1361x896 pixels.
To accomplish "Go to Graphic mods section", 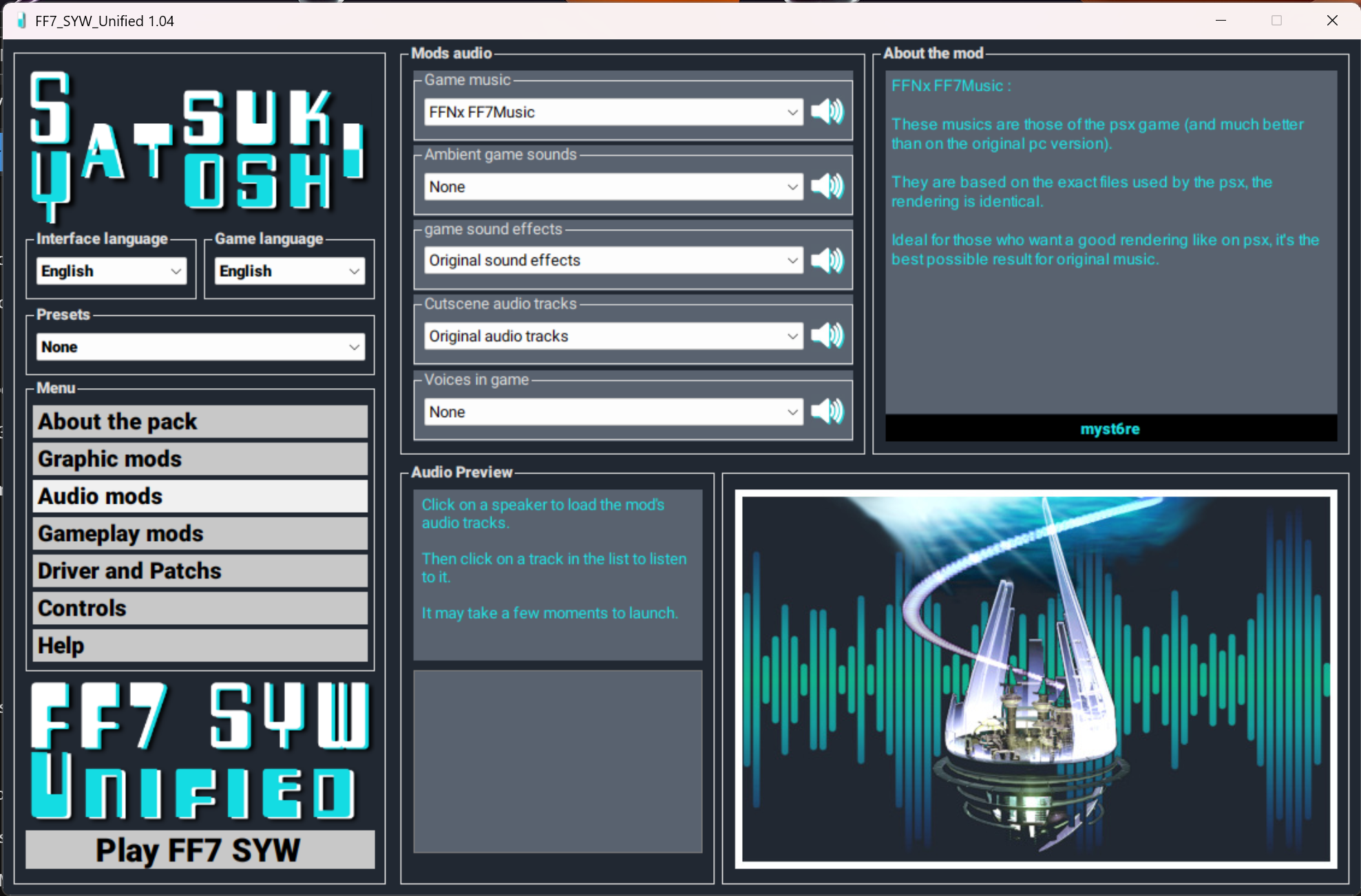I will point(200,459).
